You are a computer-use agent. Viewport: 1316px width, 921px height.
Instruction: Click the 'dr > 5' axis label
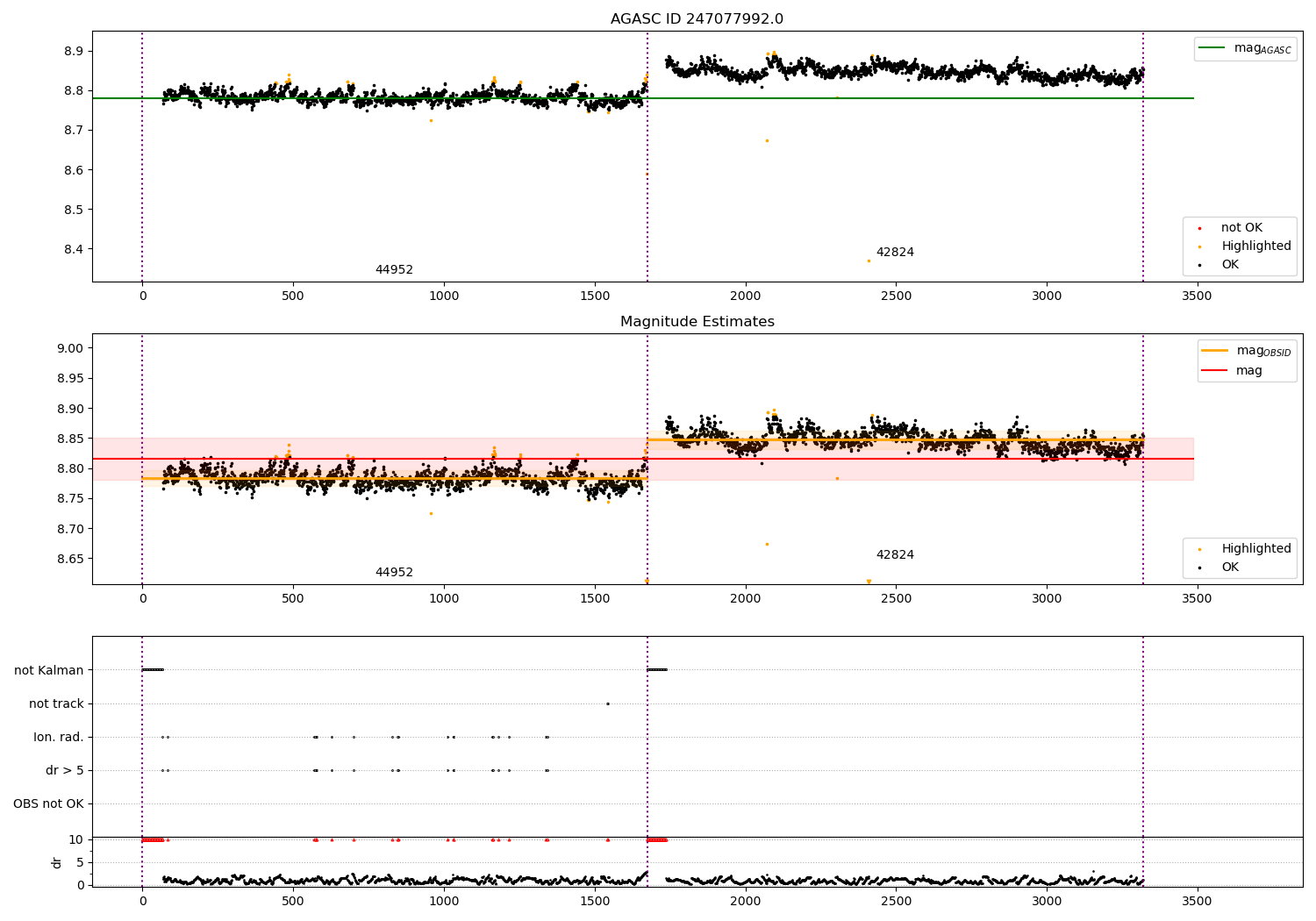click(x=65, y=771)
